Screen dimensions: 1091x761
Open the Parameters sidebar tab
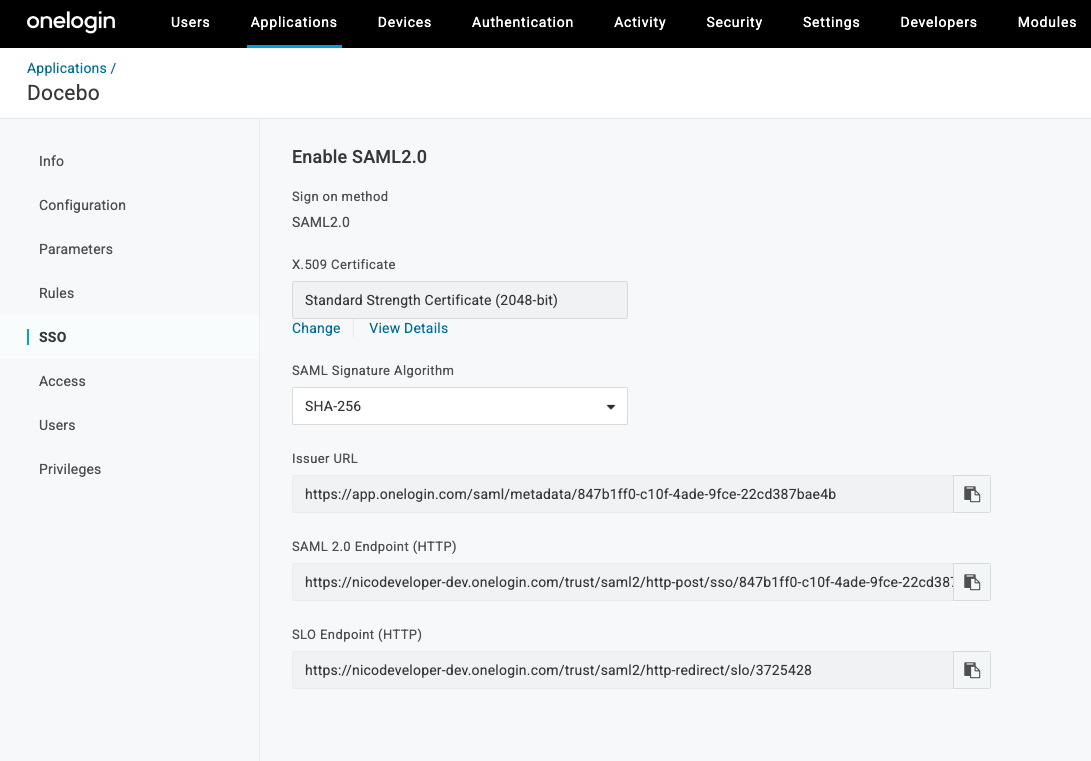click(76, 249)
